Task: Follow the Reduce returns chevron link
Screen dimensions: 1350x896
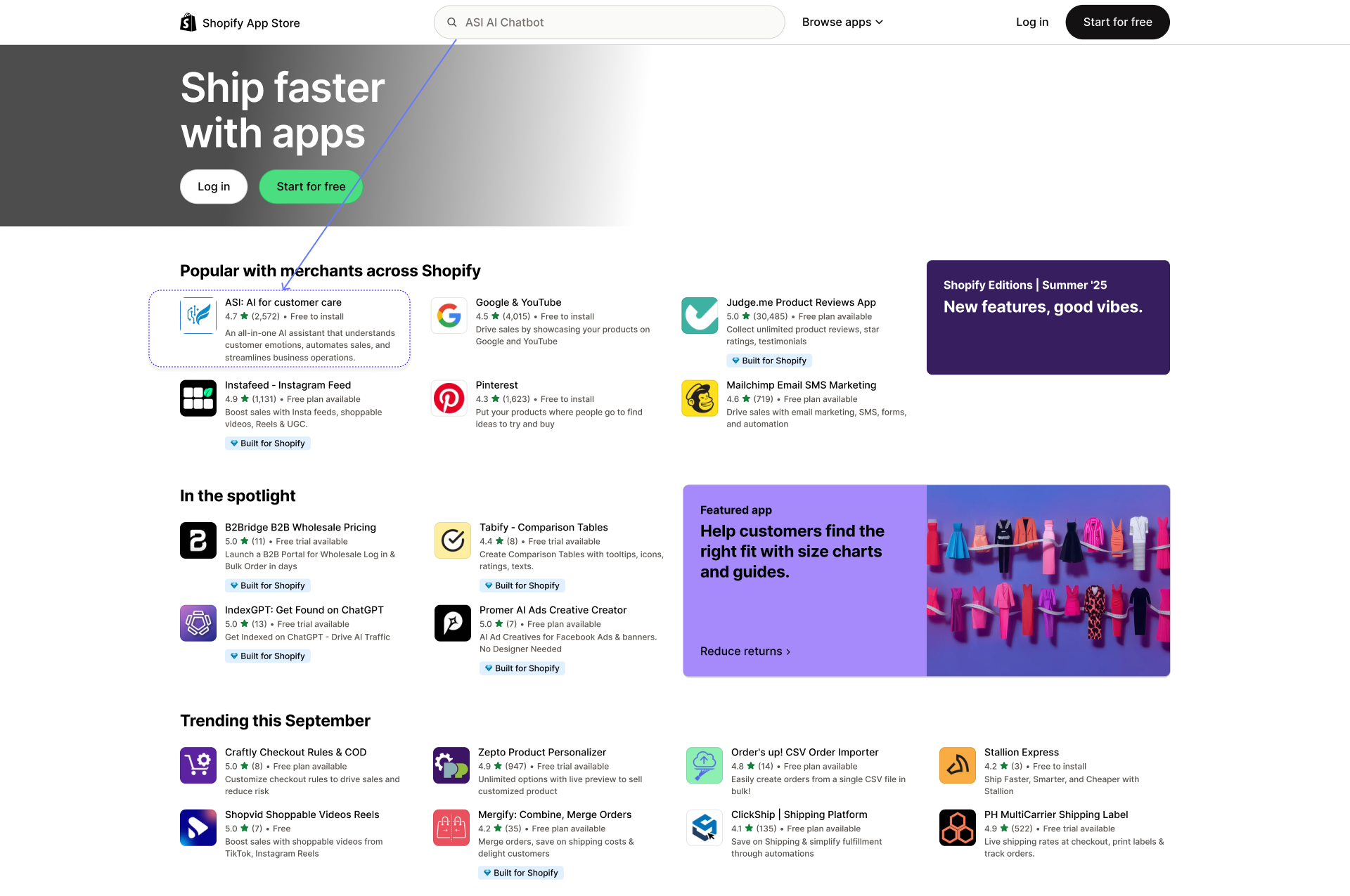Action: tap(745, 651)
